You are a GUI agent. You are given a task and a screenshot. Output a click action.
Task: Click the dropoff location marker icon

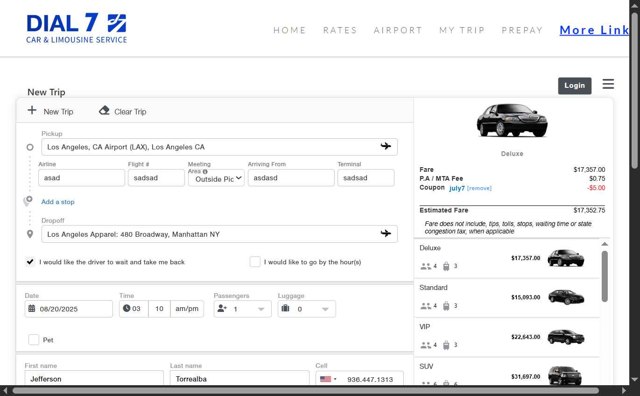pyautogui.click(x=30, y=234)
